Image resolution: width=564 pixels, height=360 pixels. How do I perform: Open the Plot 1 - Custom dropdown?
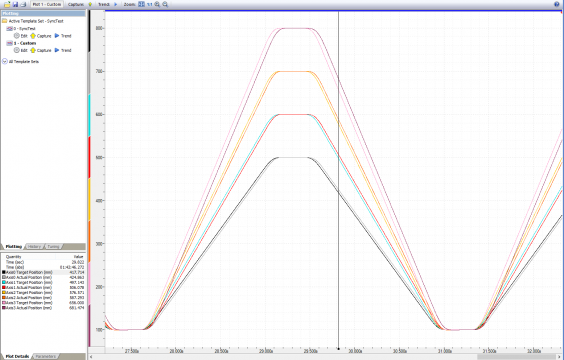[47, 4]
